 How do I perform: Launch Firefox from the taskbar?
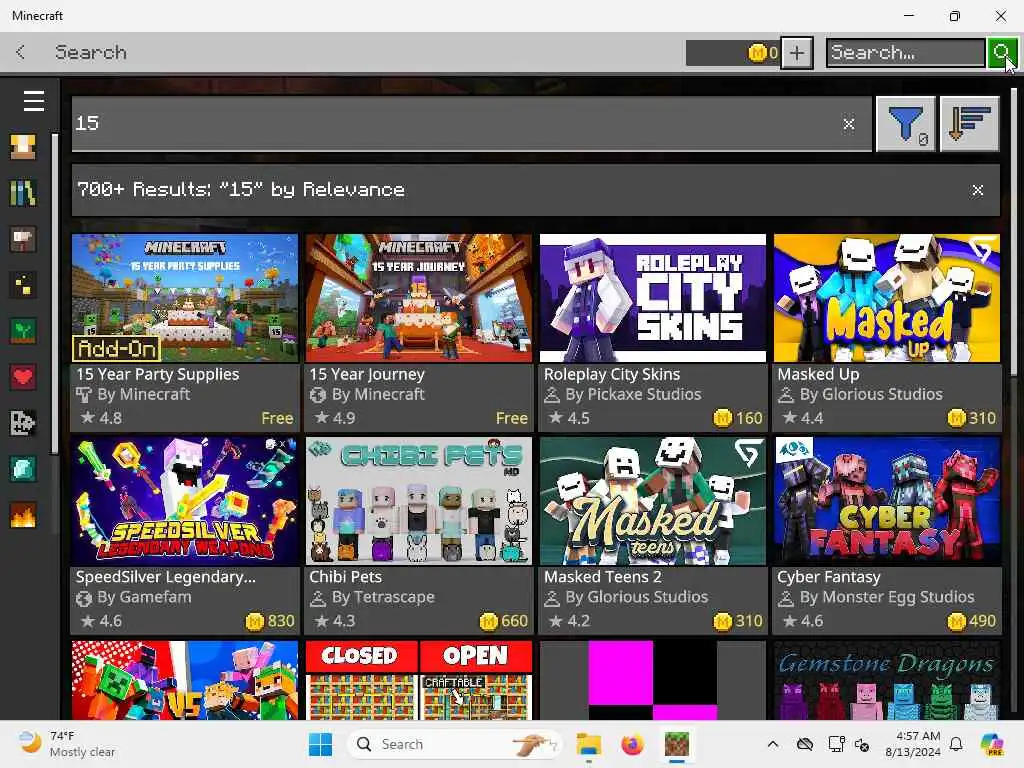point(632,744)
